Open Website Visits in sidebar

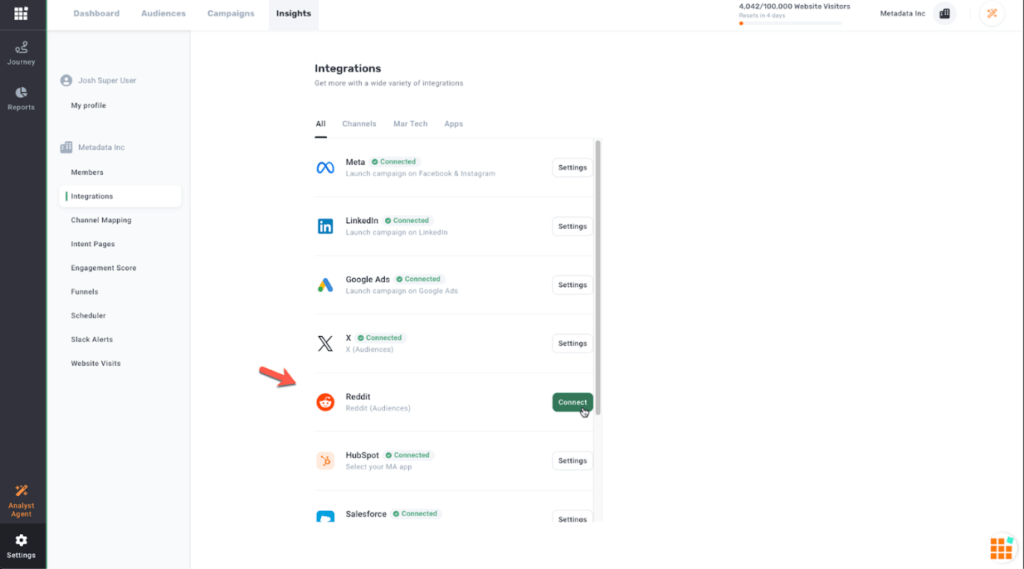pos(95,363)
